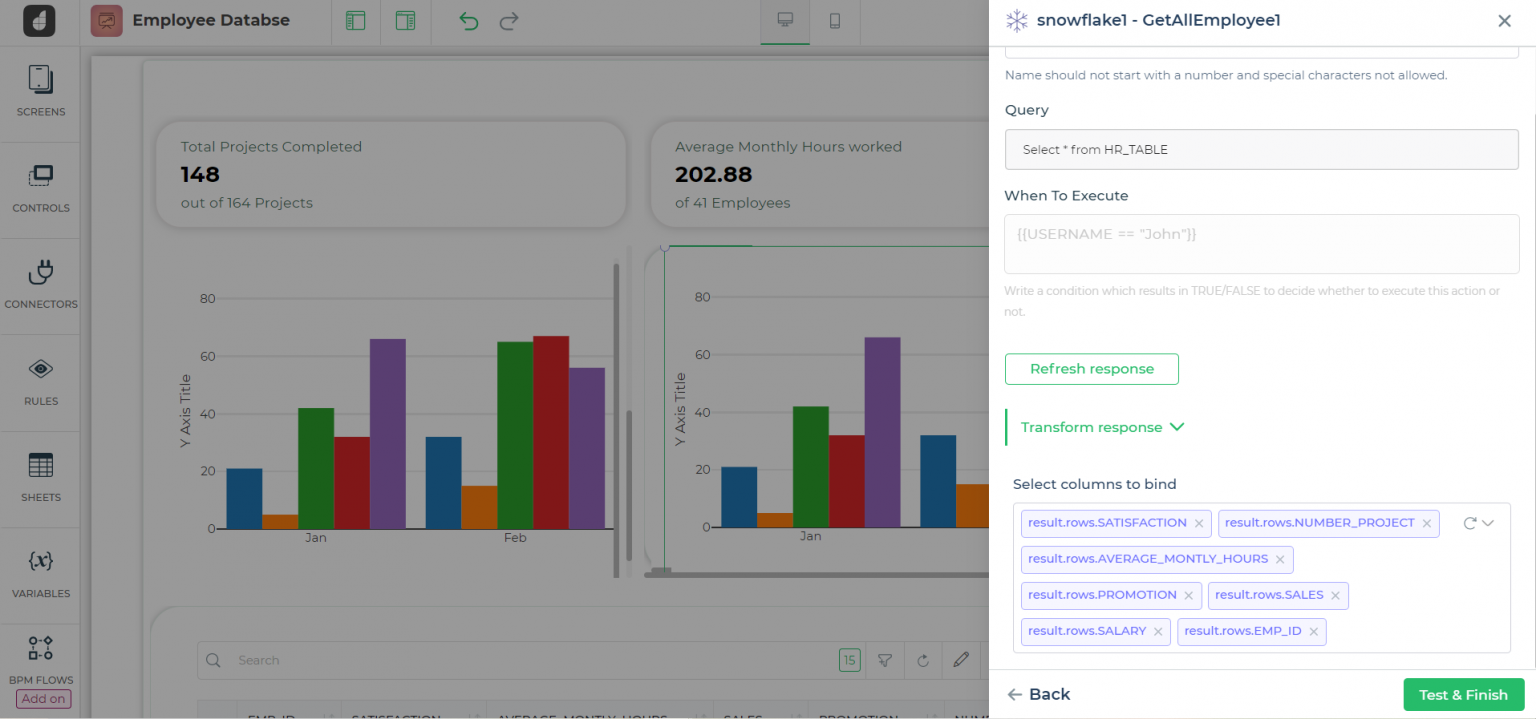Open the columns-to-bind dropdown chevron
The height and width of the screenshot is (719, 1536).
point(1489,522)
